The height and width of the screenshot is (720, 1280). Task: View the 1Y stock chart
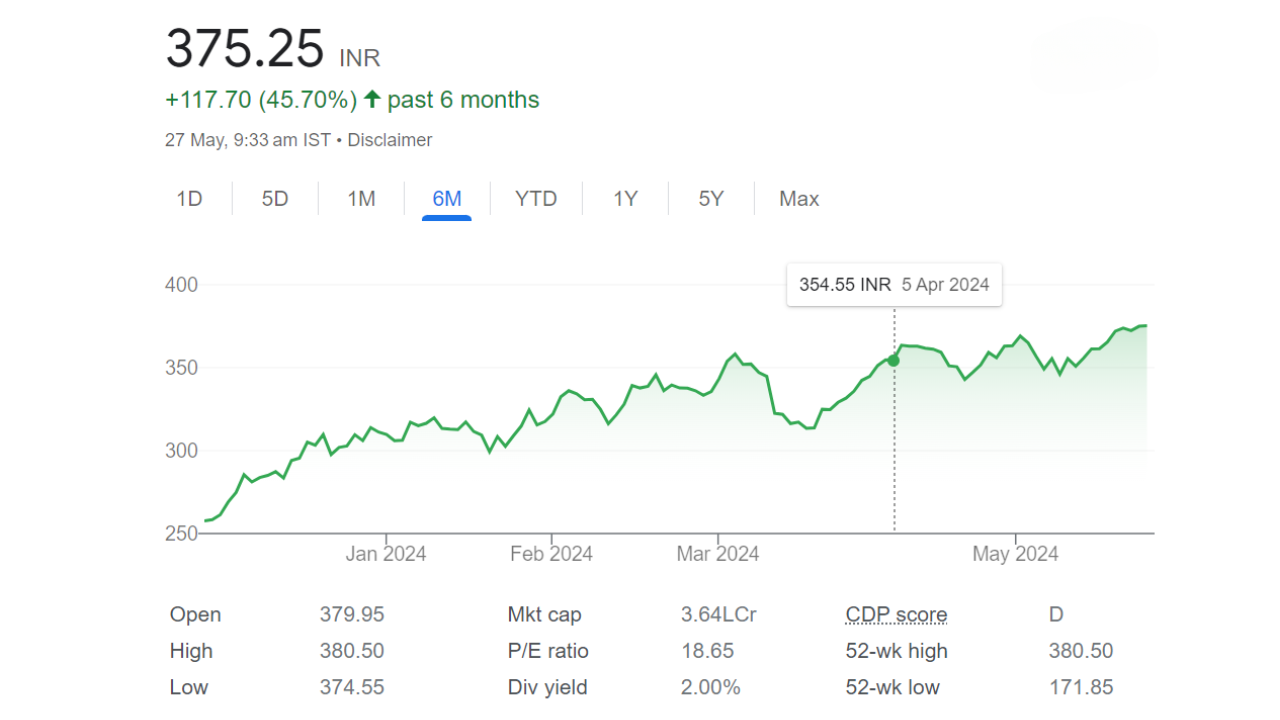624,198
